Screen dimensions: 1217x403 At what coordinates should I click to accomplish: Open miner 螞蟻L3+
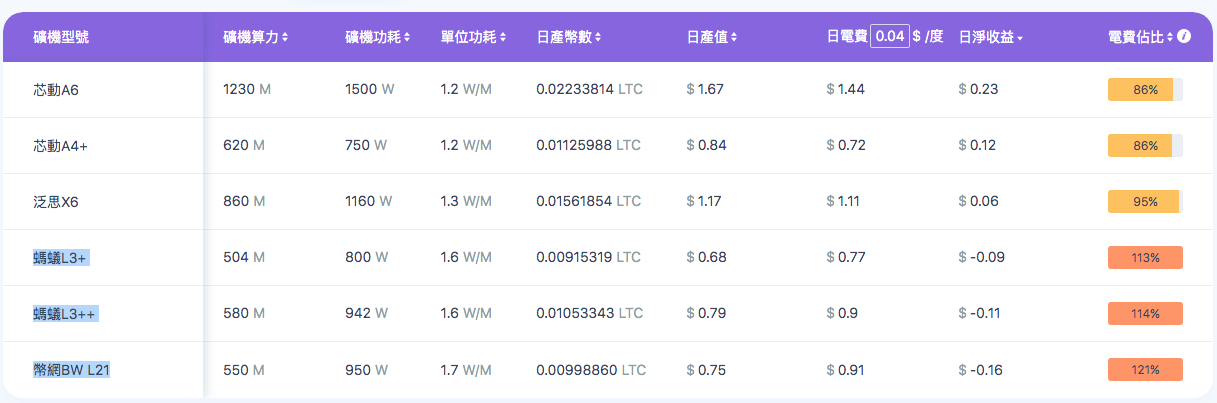click(x=60, y=257)
